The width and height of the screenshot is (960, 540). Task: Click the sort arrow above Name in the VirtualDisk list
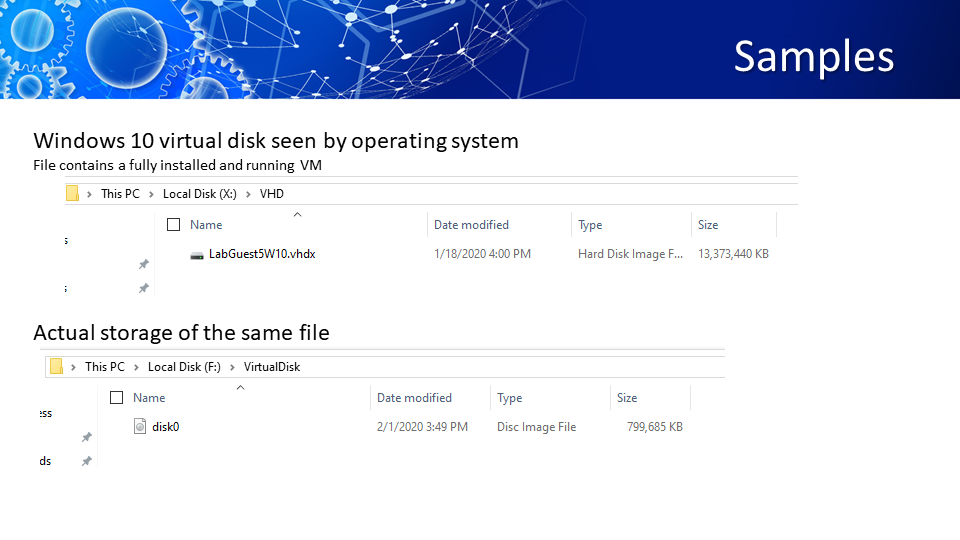pos(241,387)
